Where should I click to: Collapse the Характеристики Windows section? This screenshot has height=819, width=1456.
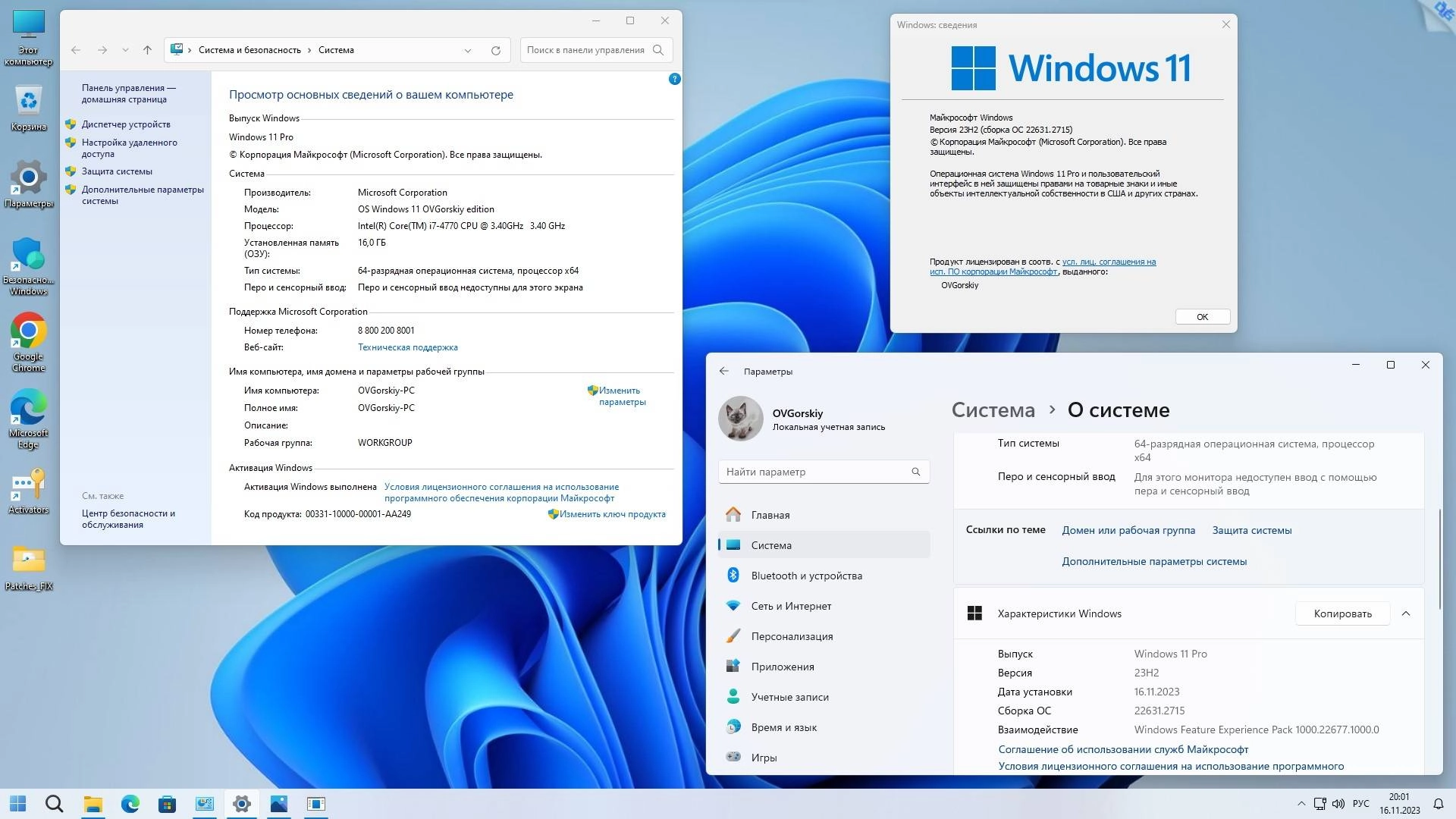point(1407,613)
